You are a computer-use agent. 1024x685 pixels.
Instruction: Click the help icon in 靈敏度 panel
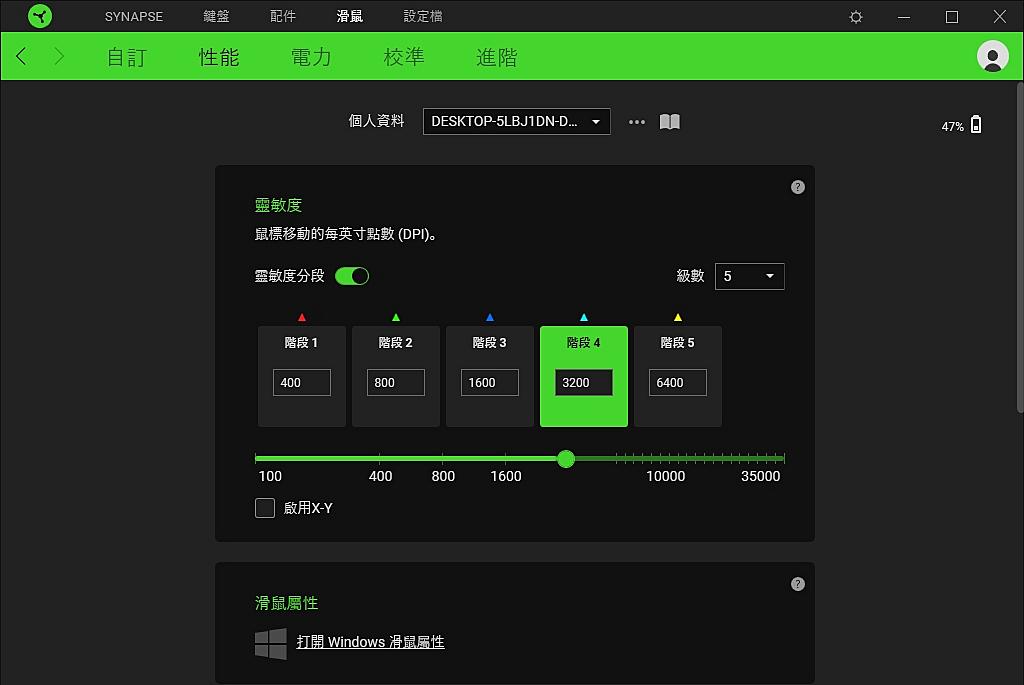pos(797,187)
